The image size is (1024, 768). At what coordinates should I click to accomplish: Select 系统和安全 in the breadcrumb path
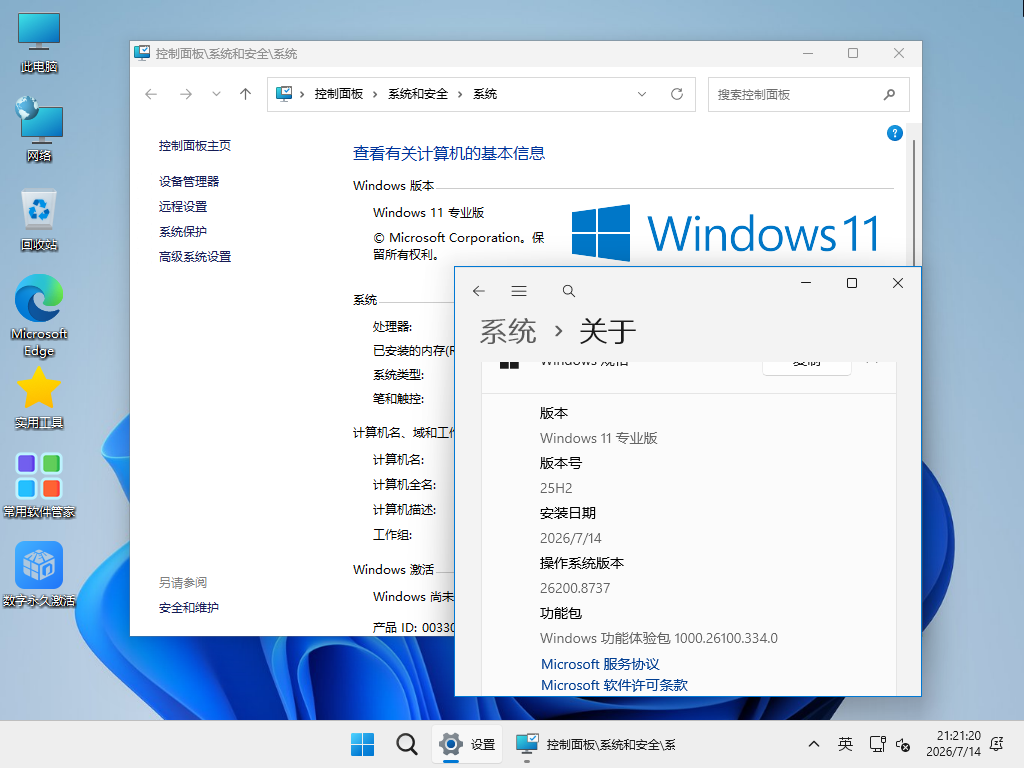tap(418, 94)
